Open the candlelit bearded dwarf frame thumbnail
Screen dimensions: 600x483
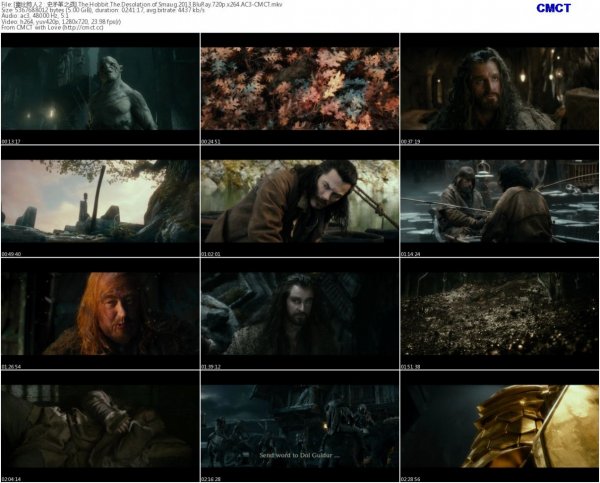(499, 89)
